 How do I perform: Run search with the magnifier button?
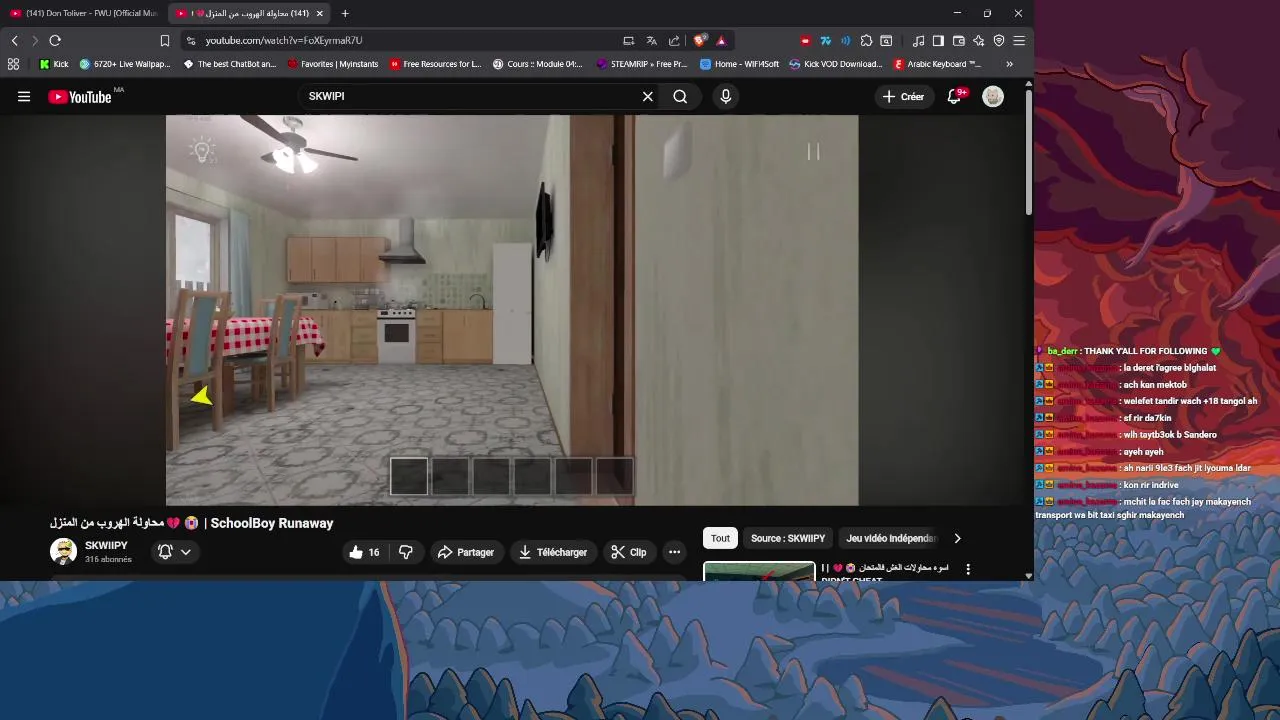click(x=680, y=97)
